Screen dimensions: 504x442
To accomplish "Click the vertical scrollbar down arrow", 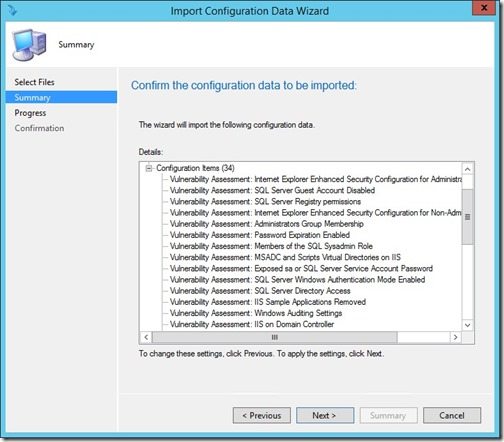I will tap(467, 325).
